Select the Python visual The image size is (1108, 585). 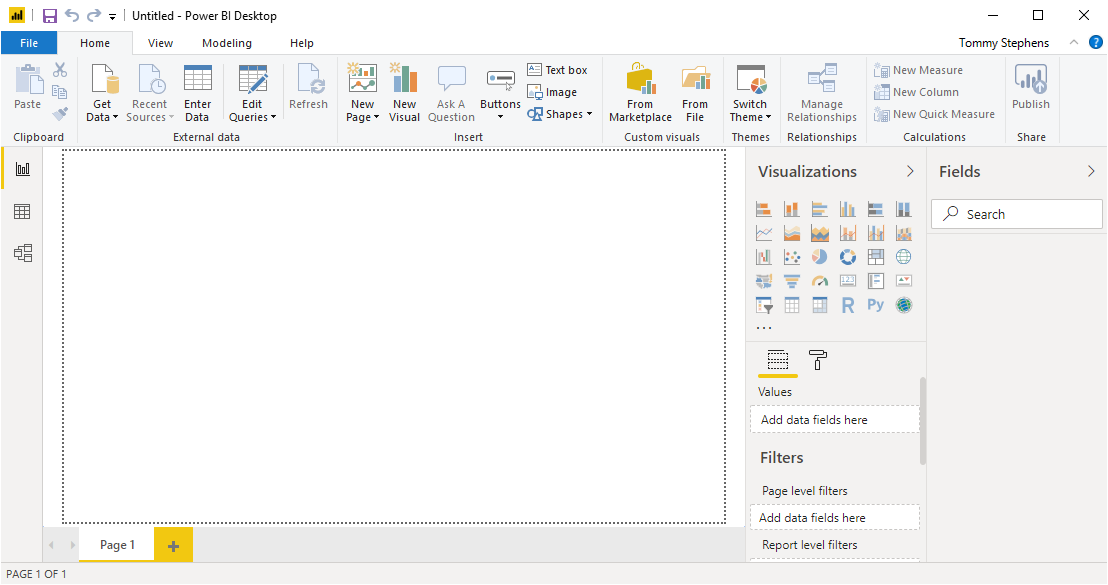point(876,305)
